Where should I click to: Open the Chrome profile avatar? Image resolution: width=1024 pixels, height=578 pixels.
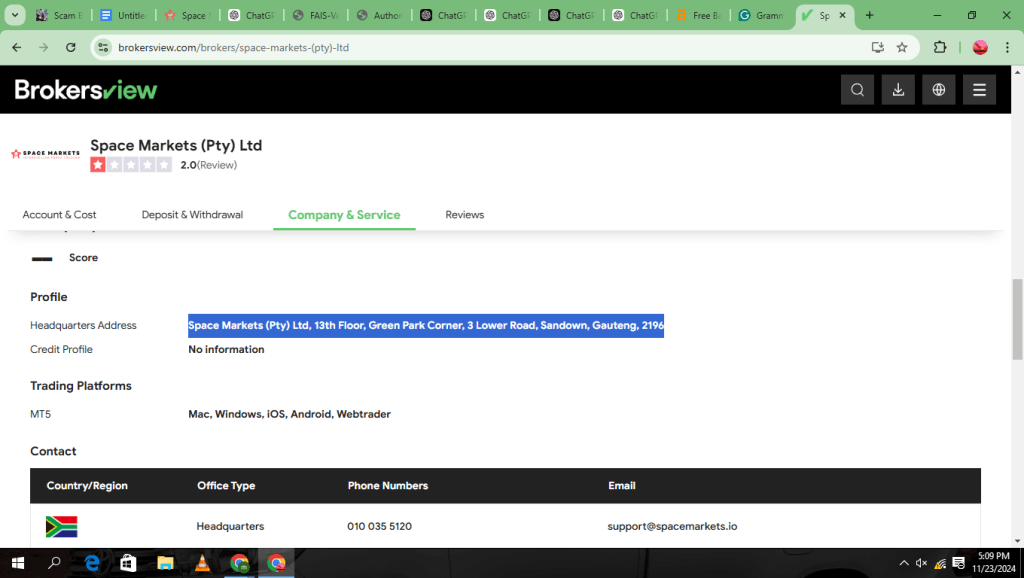(980, 47)
